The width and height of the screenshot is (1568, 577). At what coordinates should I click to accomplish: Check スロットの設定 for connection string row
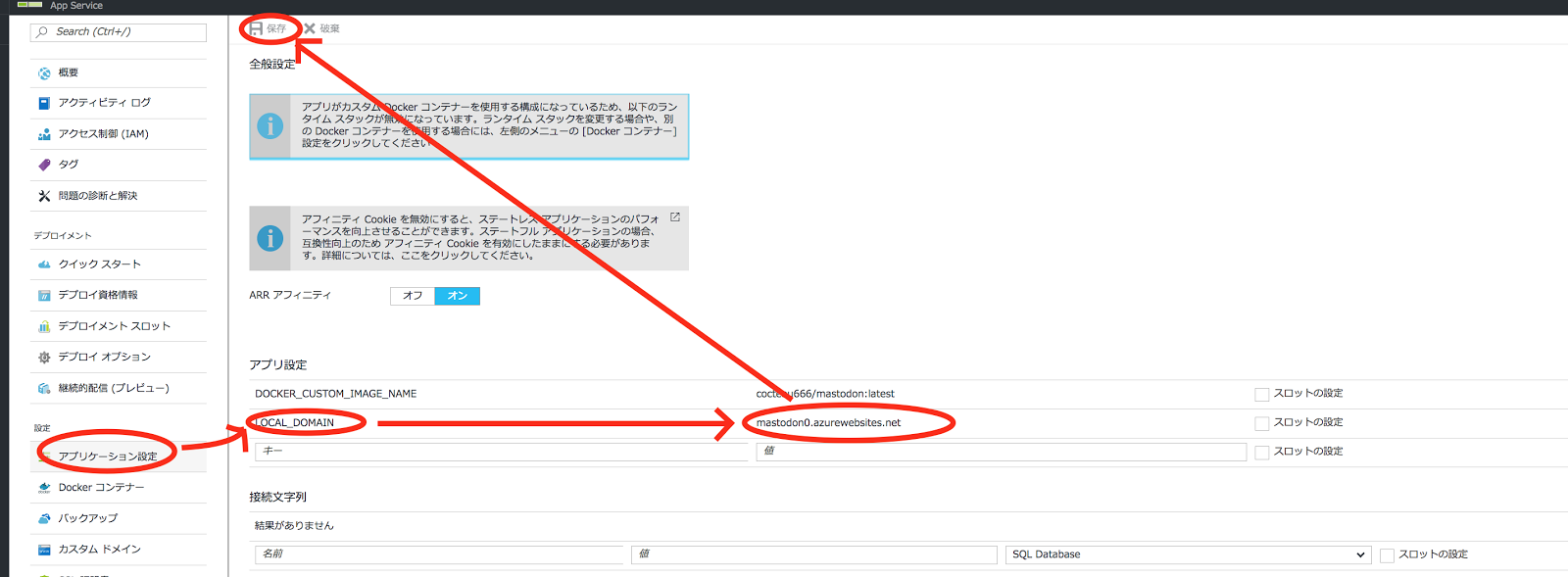1387,555
